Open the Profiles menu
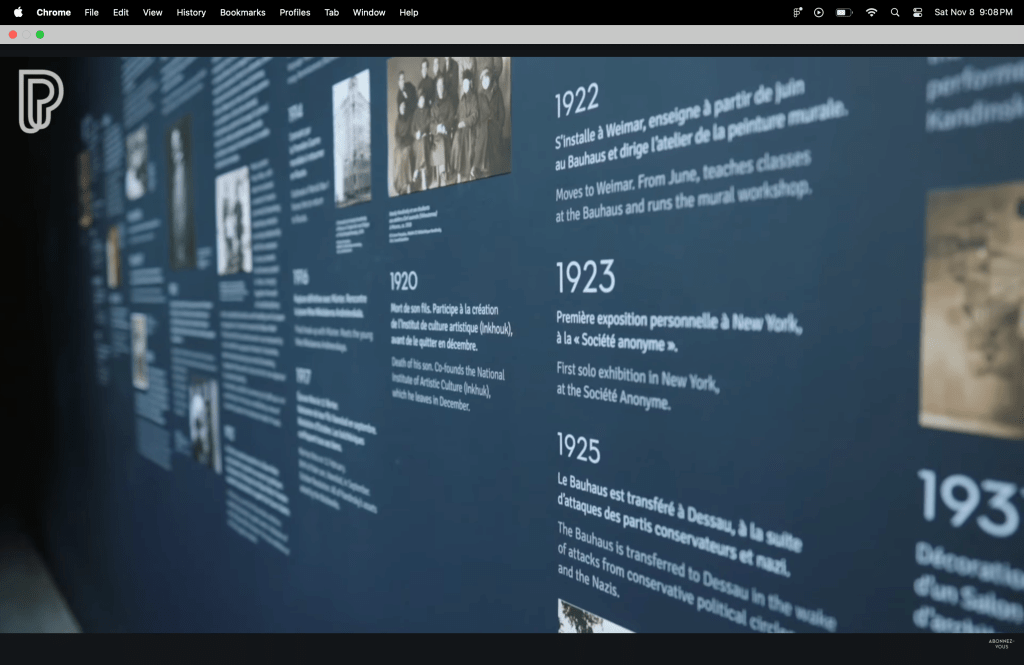Screen dimensions: 1024x665 click(294, 12)
